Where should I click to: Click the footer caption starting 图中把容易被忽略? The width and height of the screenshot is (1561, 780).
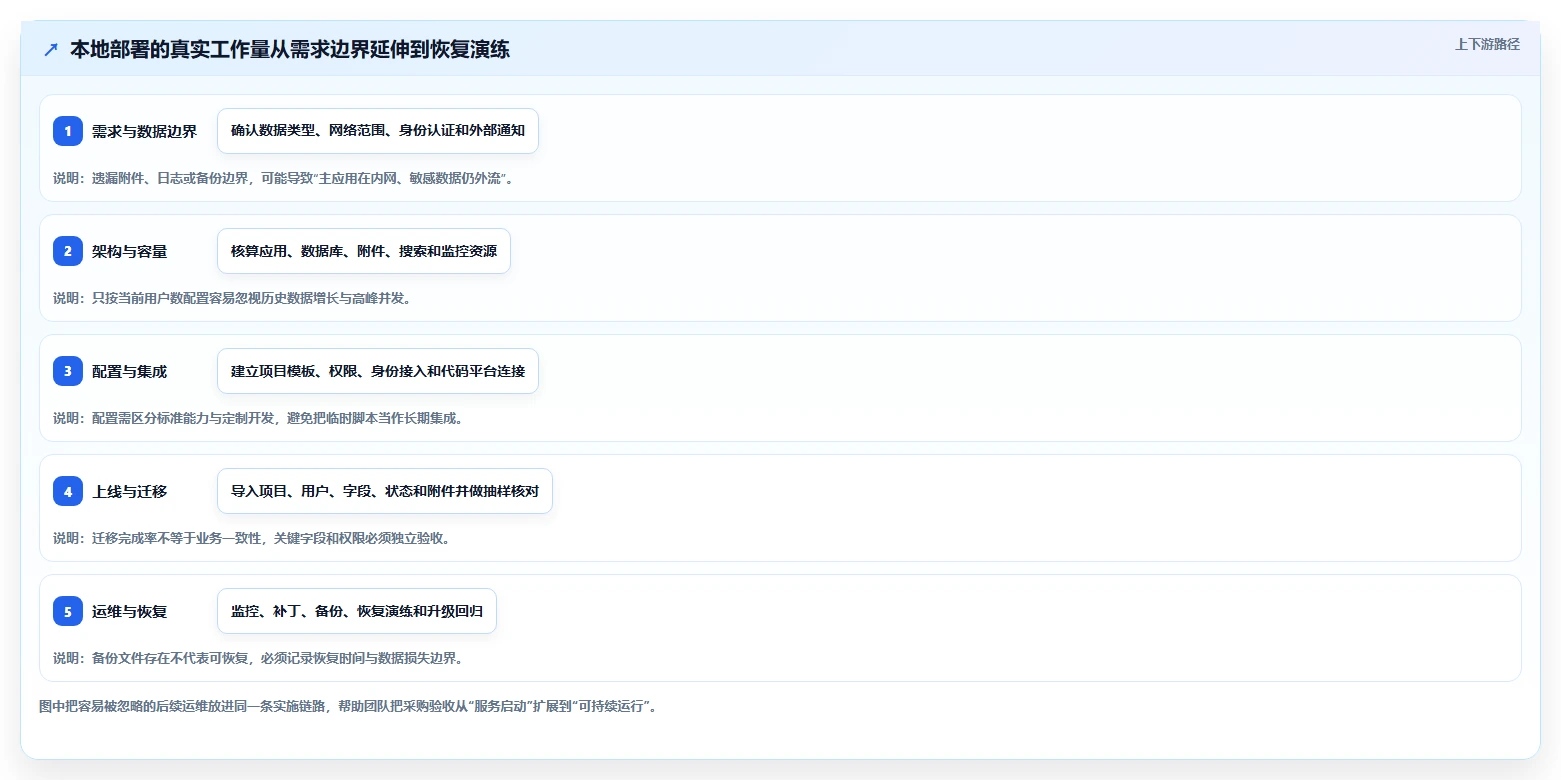pyautogui.click(x=348, y=706)
